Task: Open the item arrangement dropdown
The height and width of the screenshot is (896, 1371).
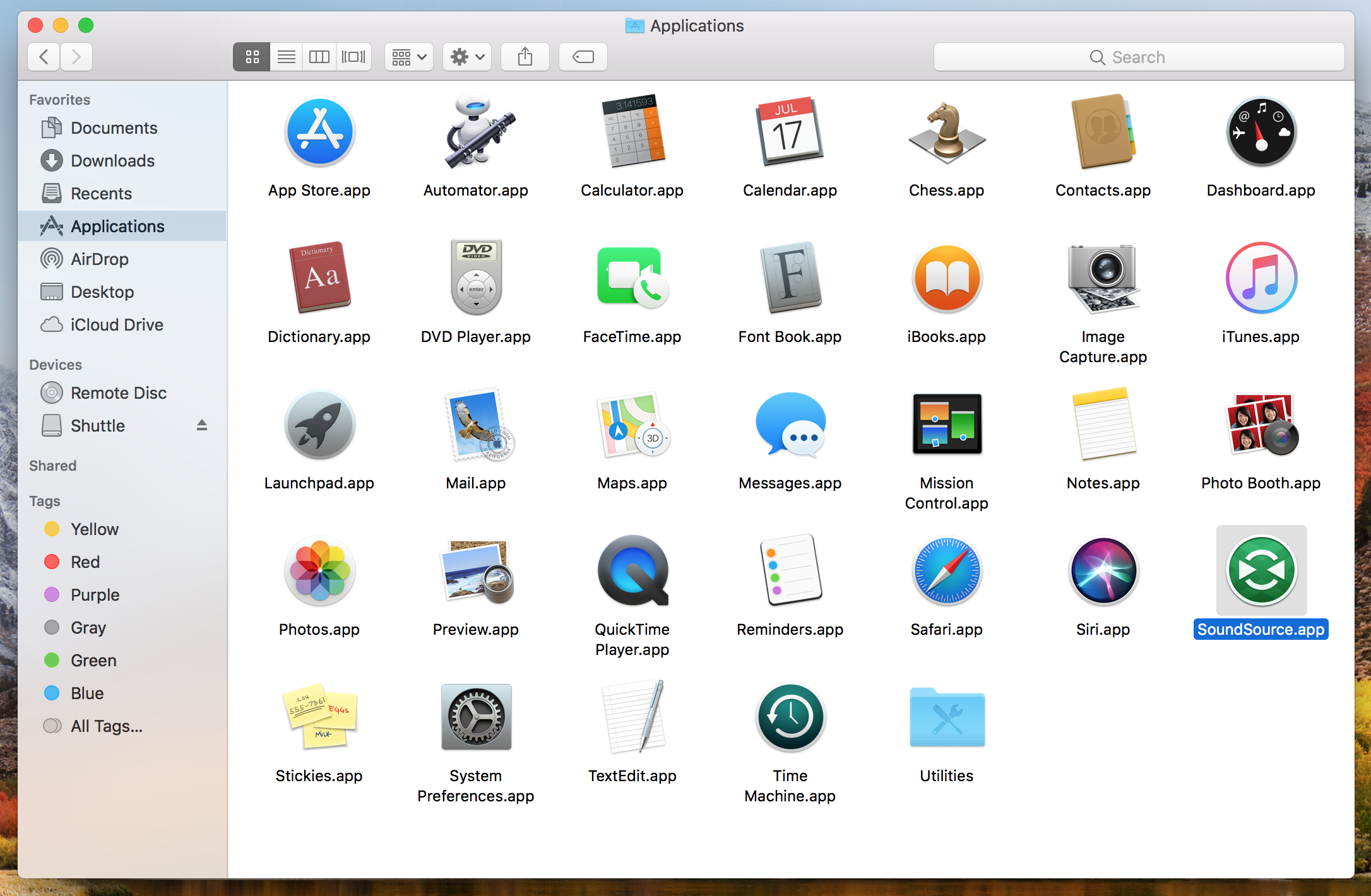Action: [409, 57]
